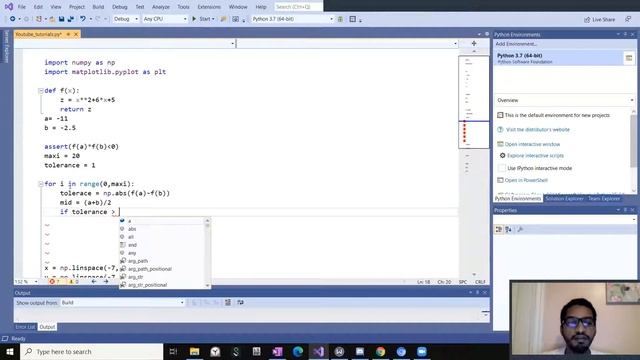Click the Live Share button
The height and width of the screenshot is (360, 640).
(x=599, y=19)
